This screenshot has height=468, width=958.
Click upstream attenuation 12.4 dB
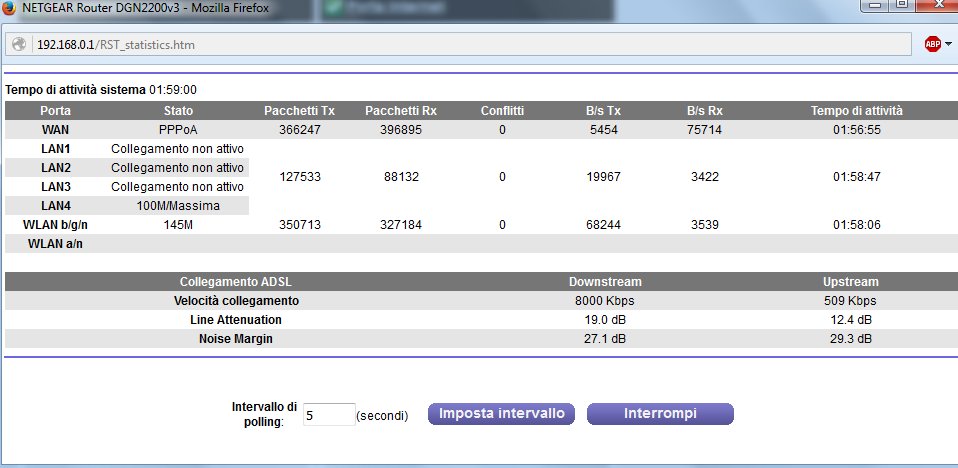click(x=850, y=320)
